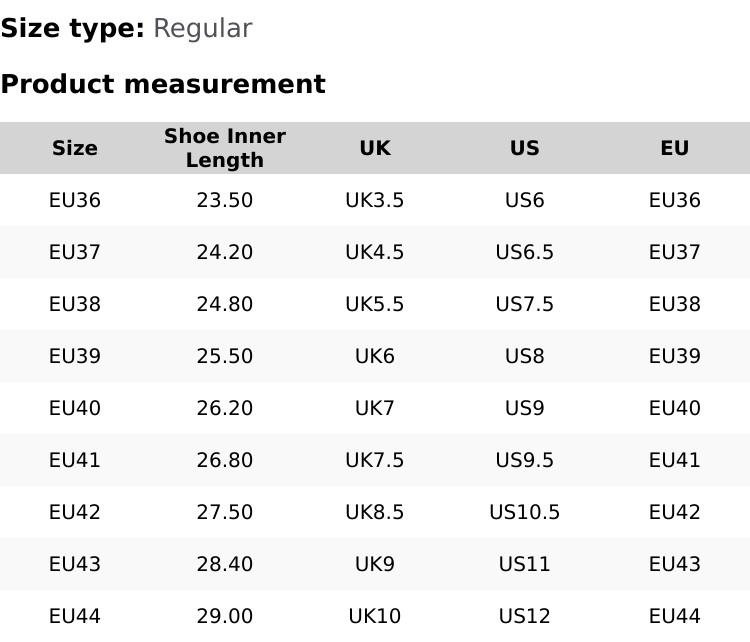
Task: Select the EU43 size row label
Action: click(75, 564)
